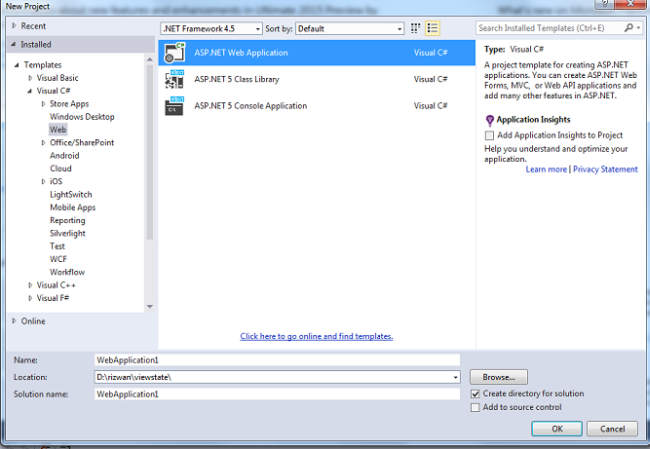Select the WCF category
The height and width of the screenshot is (449, 650).
(x=58, y=259)
